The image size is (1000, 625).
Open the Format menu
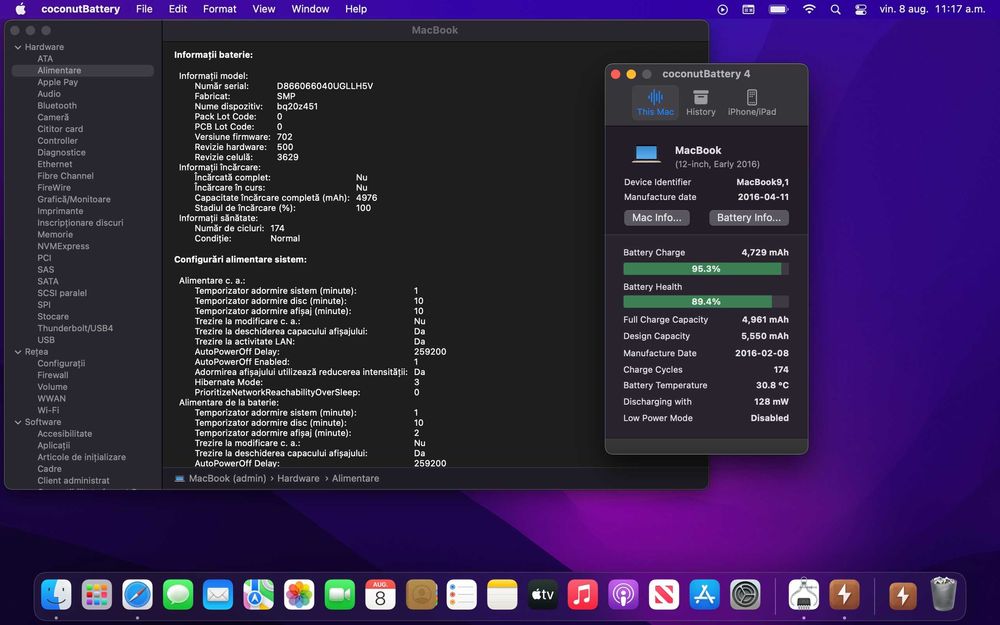(x=219, y=9)
